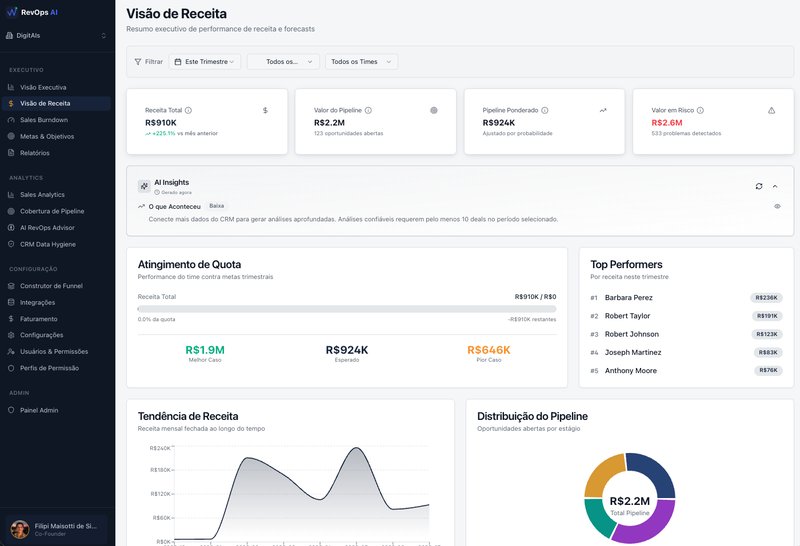Open the Todos os Times dropdown
The width and height of the screenshot is (800, 546).
tap(362, 62)
